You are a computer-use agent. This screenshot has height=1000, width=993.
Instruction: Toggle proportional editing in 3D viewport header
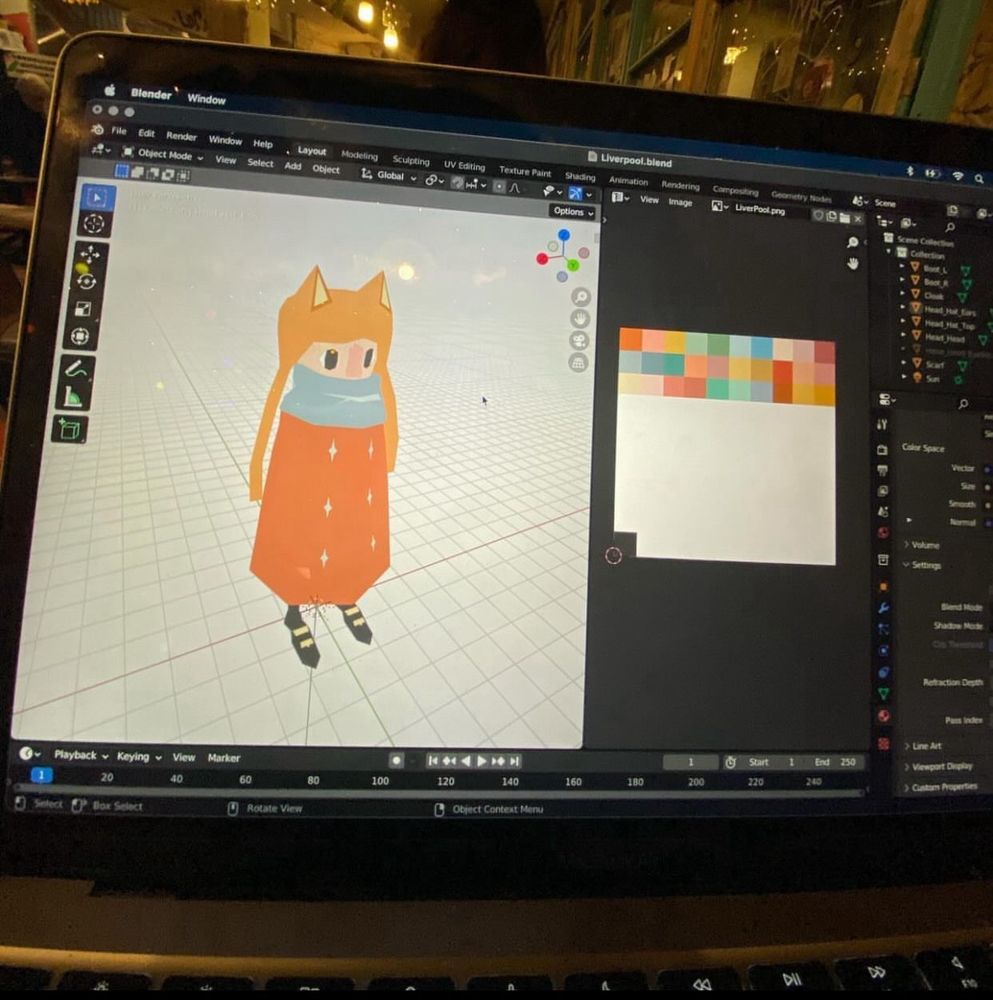(499, 186)
